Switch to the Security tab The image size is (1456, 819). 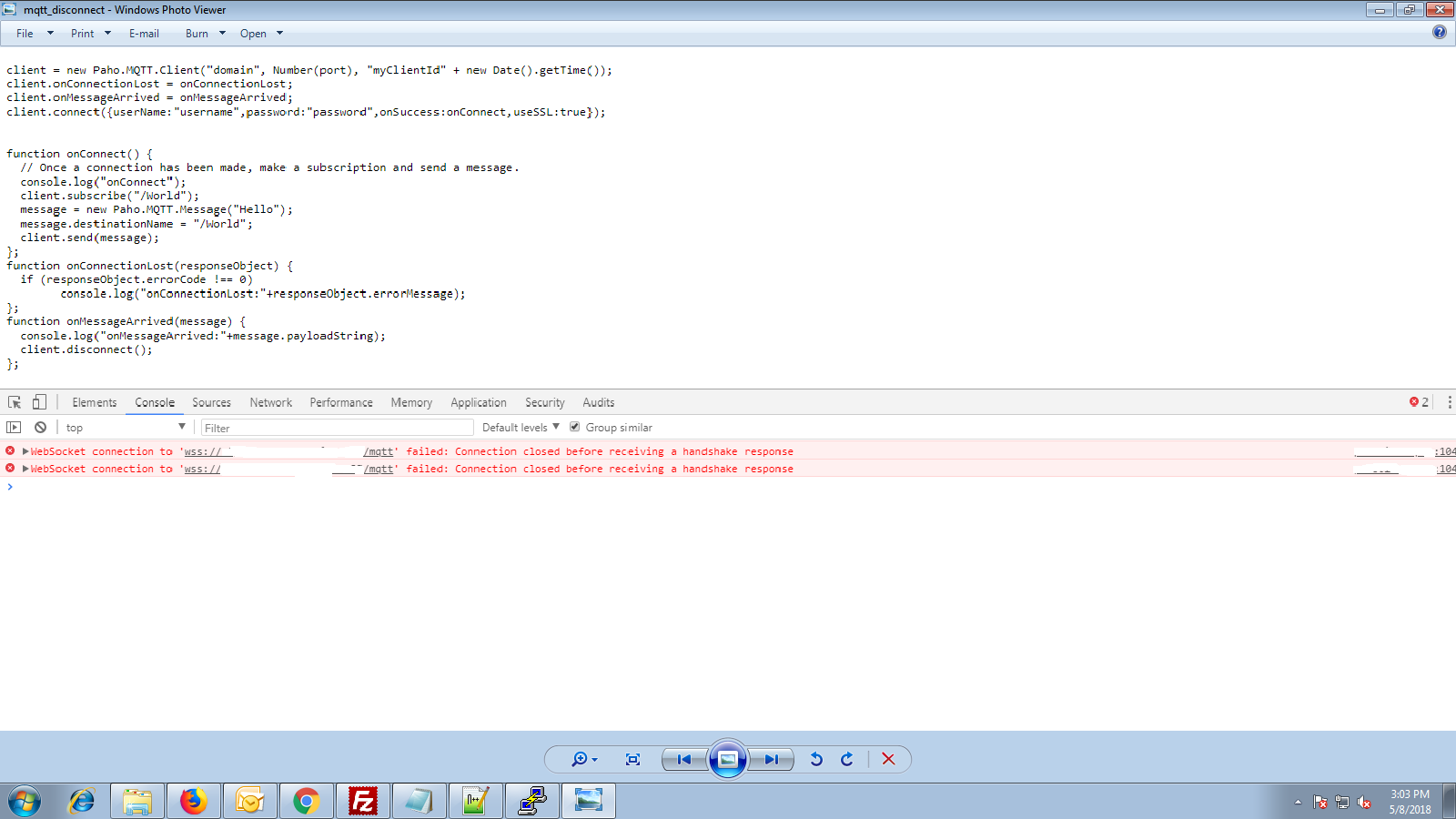click(x=545, y=402)
